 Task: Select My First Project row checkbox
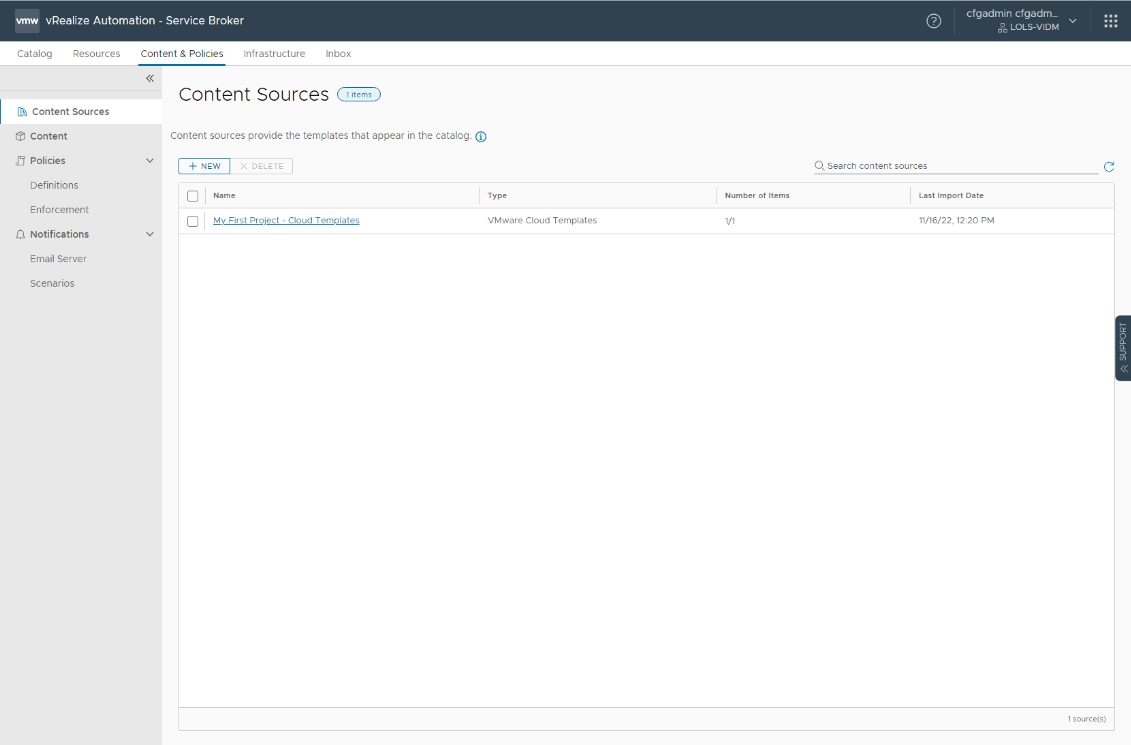tap(193, 221)
